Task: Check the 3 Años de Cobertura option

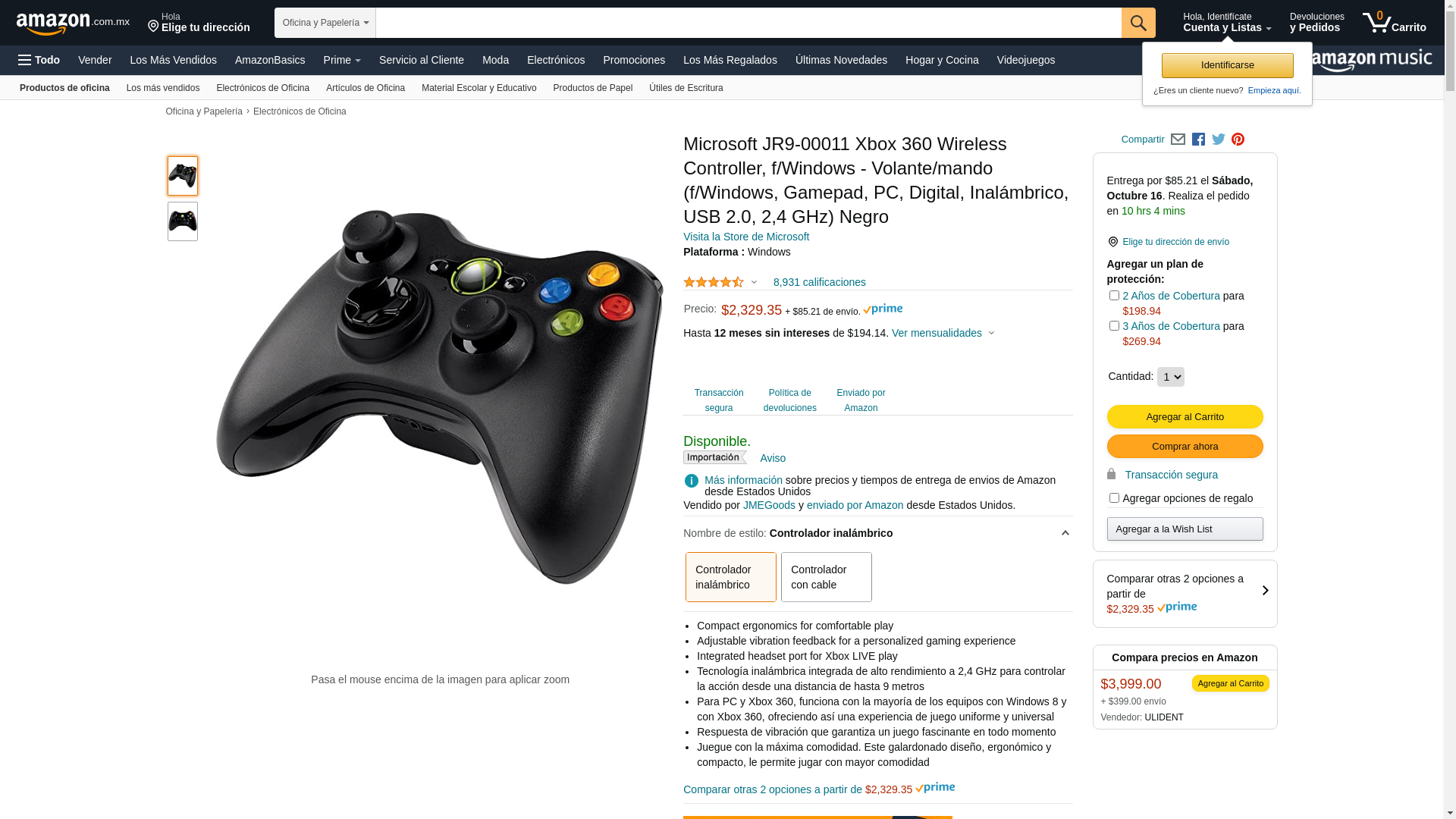Action: 1114,326
